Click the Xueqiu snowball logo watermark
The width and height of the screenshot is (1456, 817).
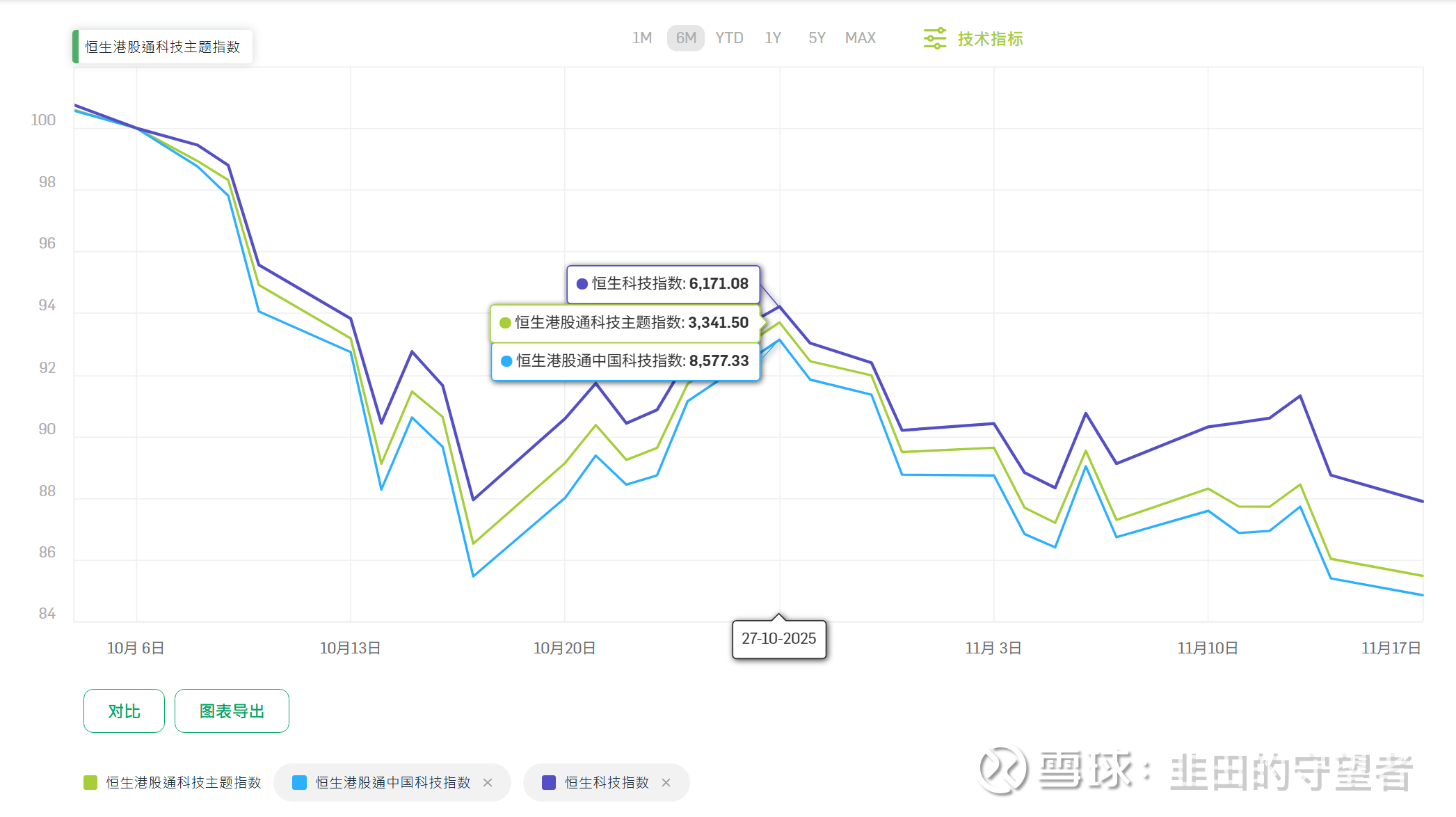1002,770
